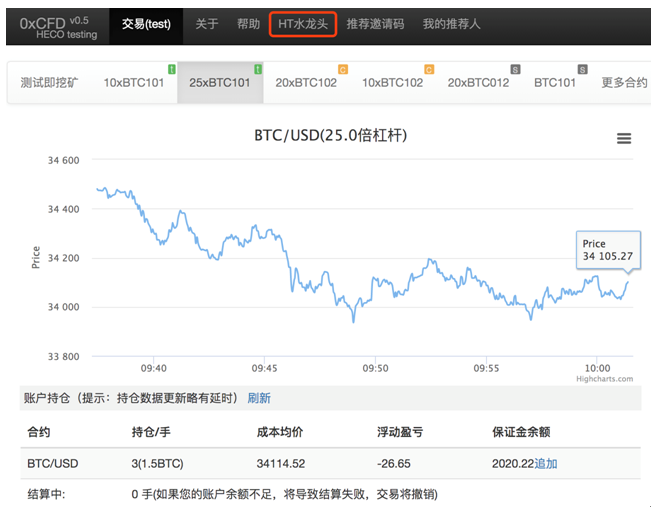
Task: Expand the 更多合约 contracts list
Action: pyautogui.click(x=624, y=83)
